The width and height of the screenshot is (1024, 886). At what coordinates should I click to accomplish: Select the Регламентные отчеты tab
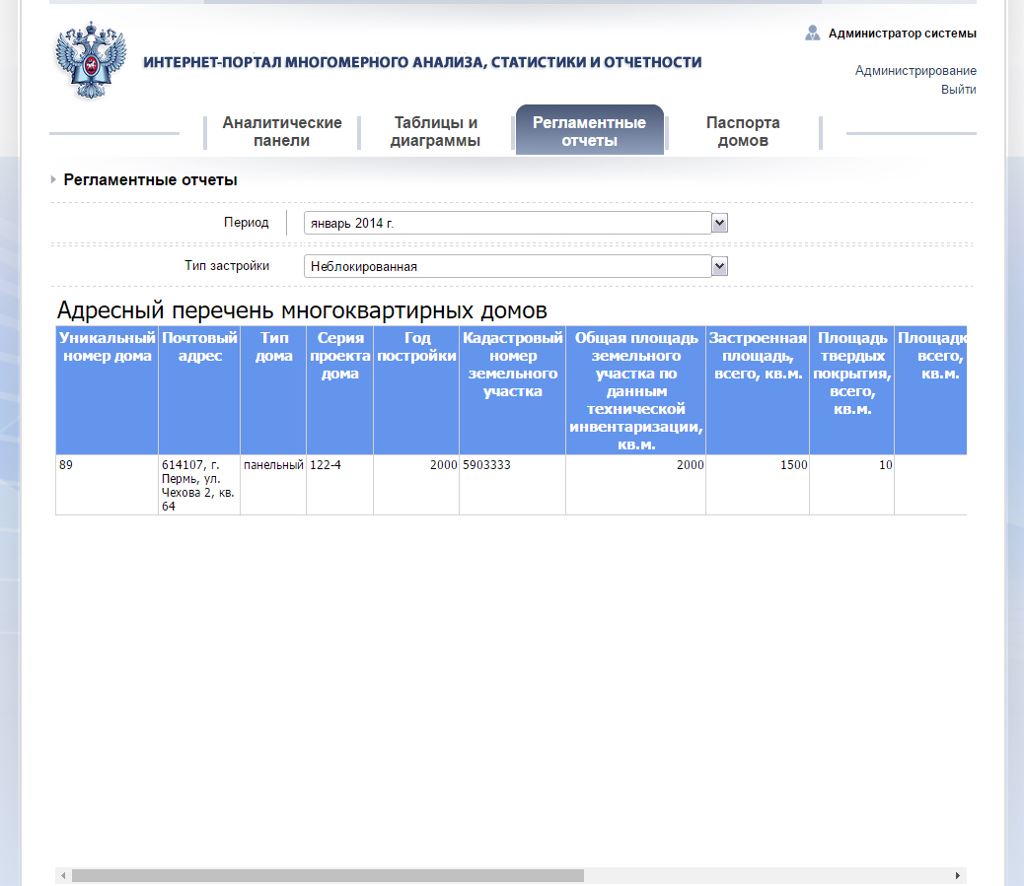point(589,132)
